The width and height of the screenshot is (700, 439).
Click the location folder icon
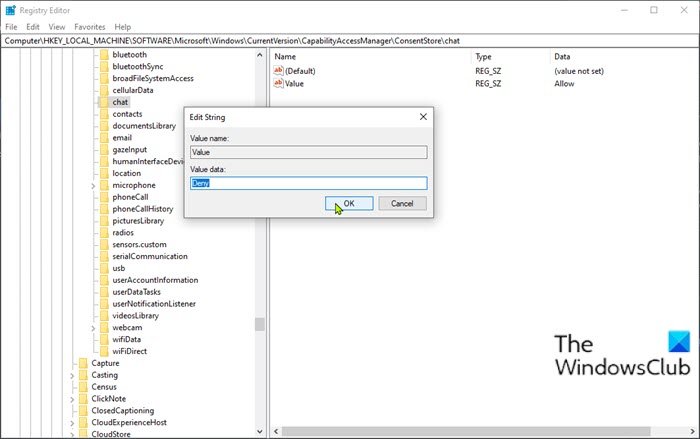pos(104,173)
